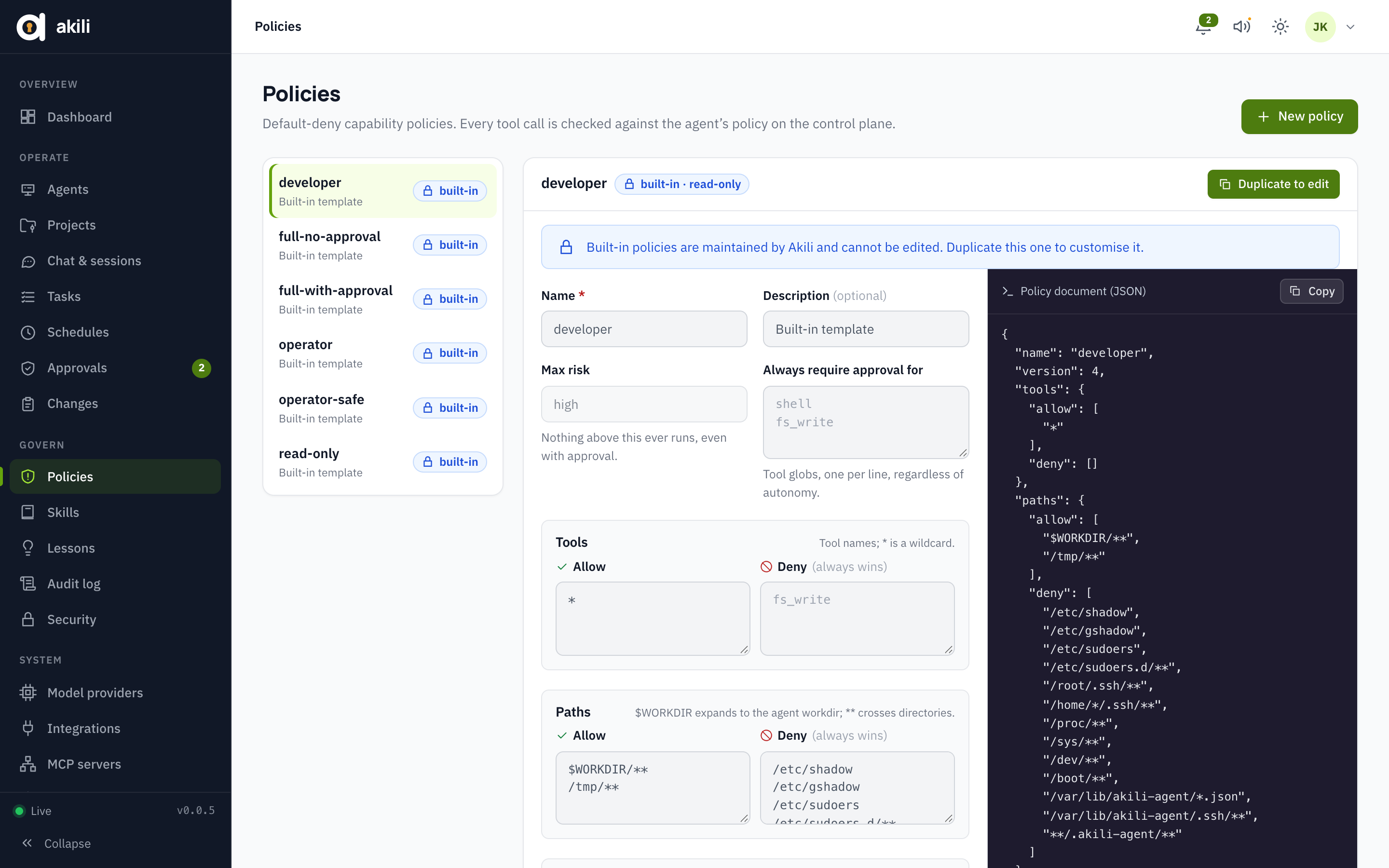Open MCP servers page
This screenshot has height=868, width=1389.
point(115,764)
